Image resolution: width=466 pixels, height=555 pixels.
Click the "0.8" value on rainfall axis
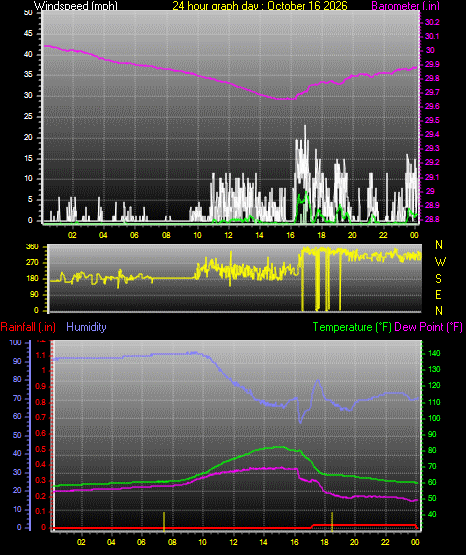tap(41, 402)
